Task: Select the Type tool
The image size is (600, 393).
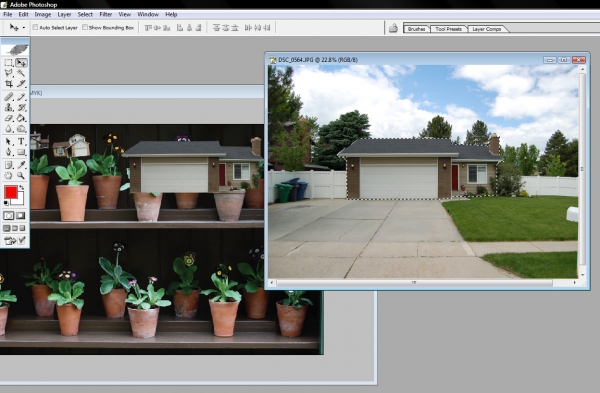Action: click(21, 142)
